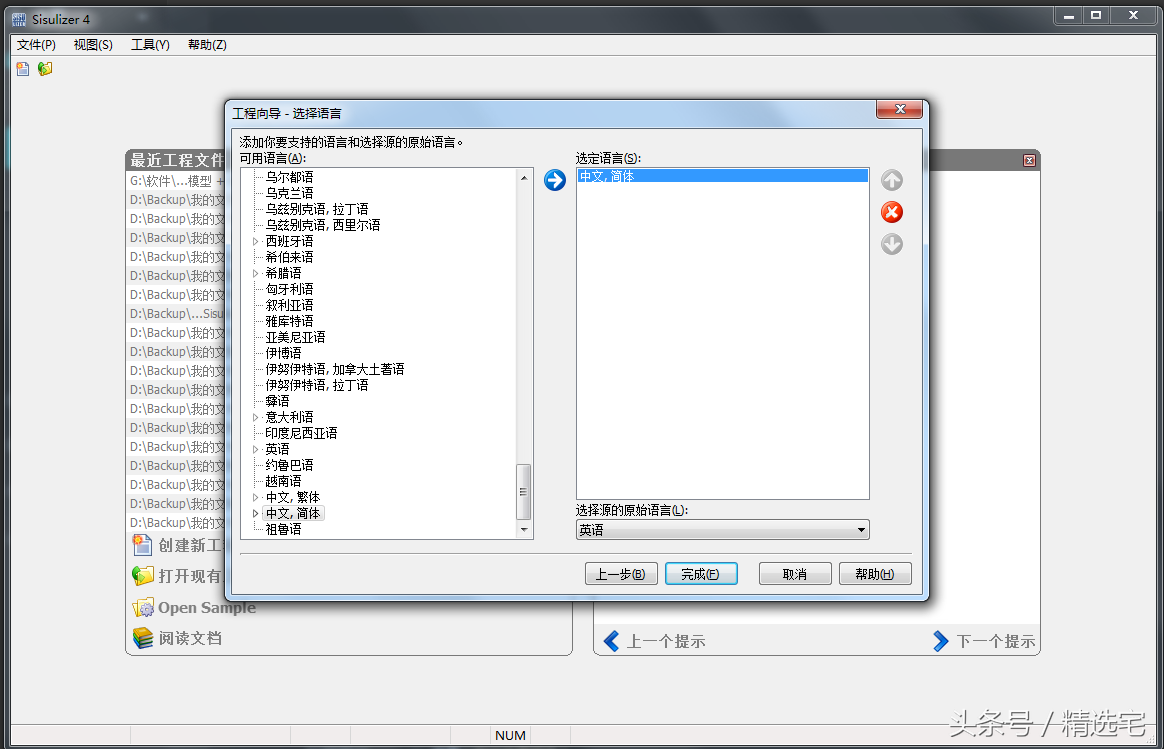Open the 视图(S) menu

point(94,45)
